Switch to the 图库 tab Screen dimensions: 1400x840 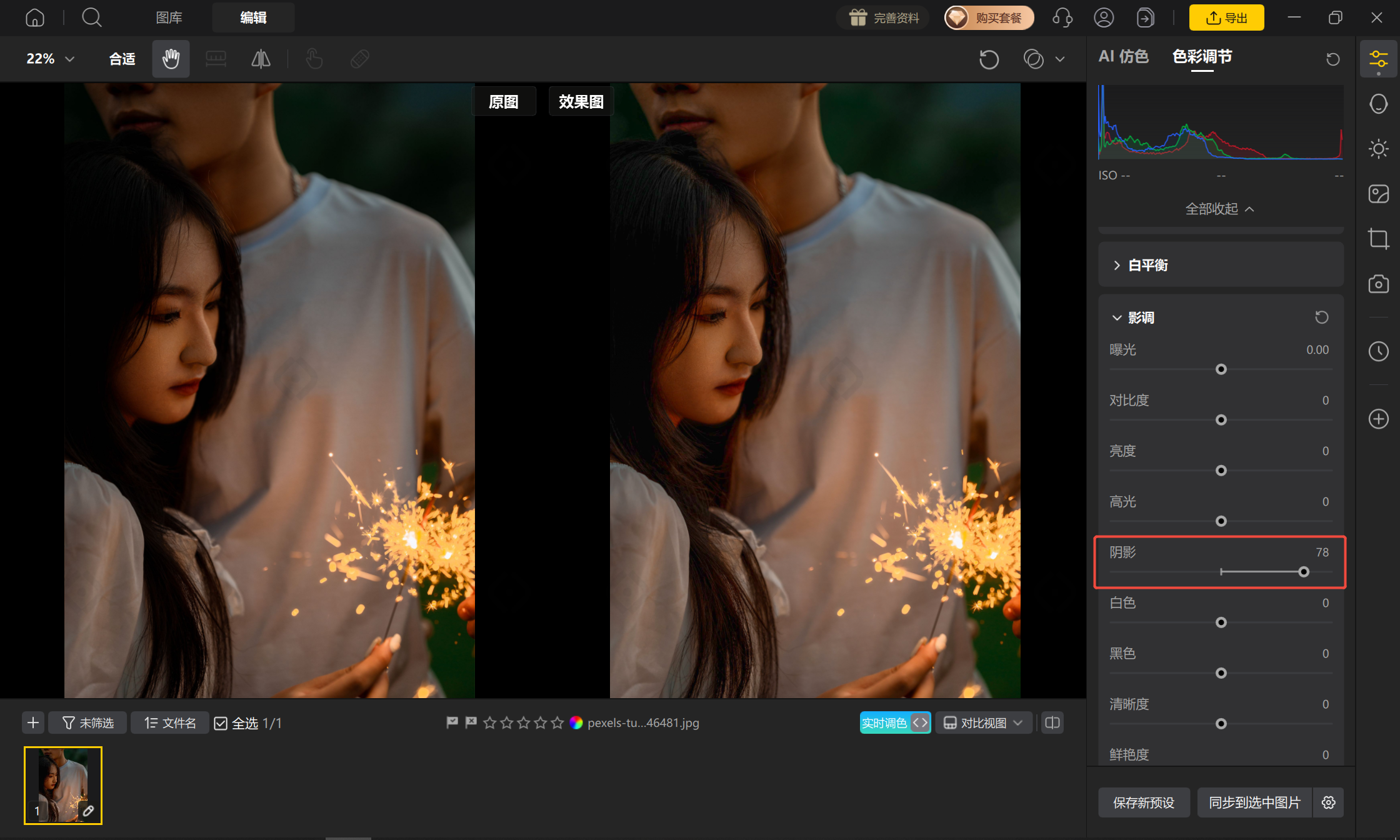(169, 17)
